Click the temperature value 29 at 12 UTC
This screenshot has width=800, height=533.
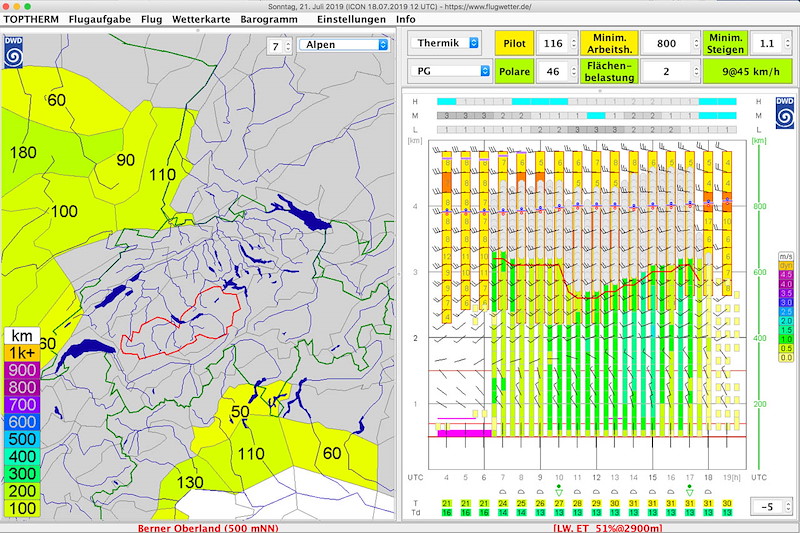[596, 503]
